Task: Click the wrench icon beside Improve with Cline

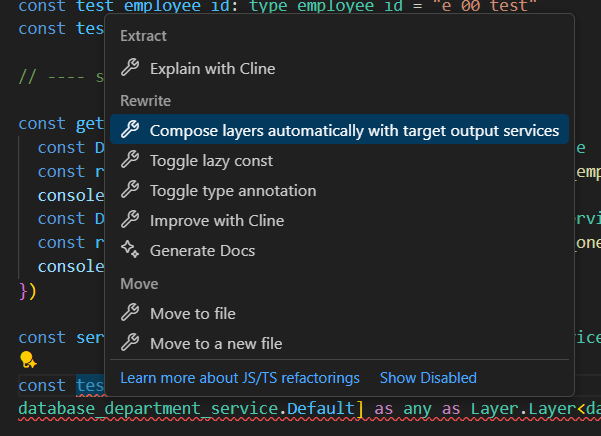Action: [x=130, y=220]
